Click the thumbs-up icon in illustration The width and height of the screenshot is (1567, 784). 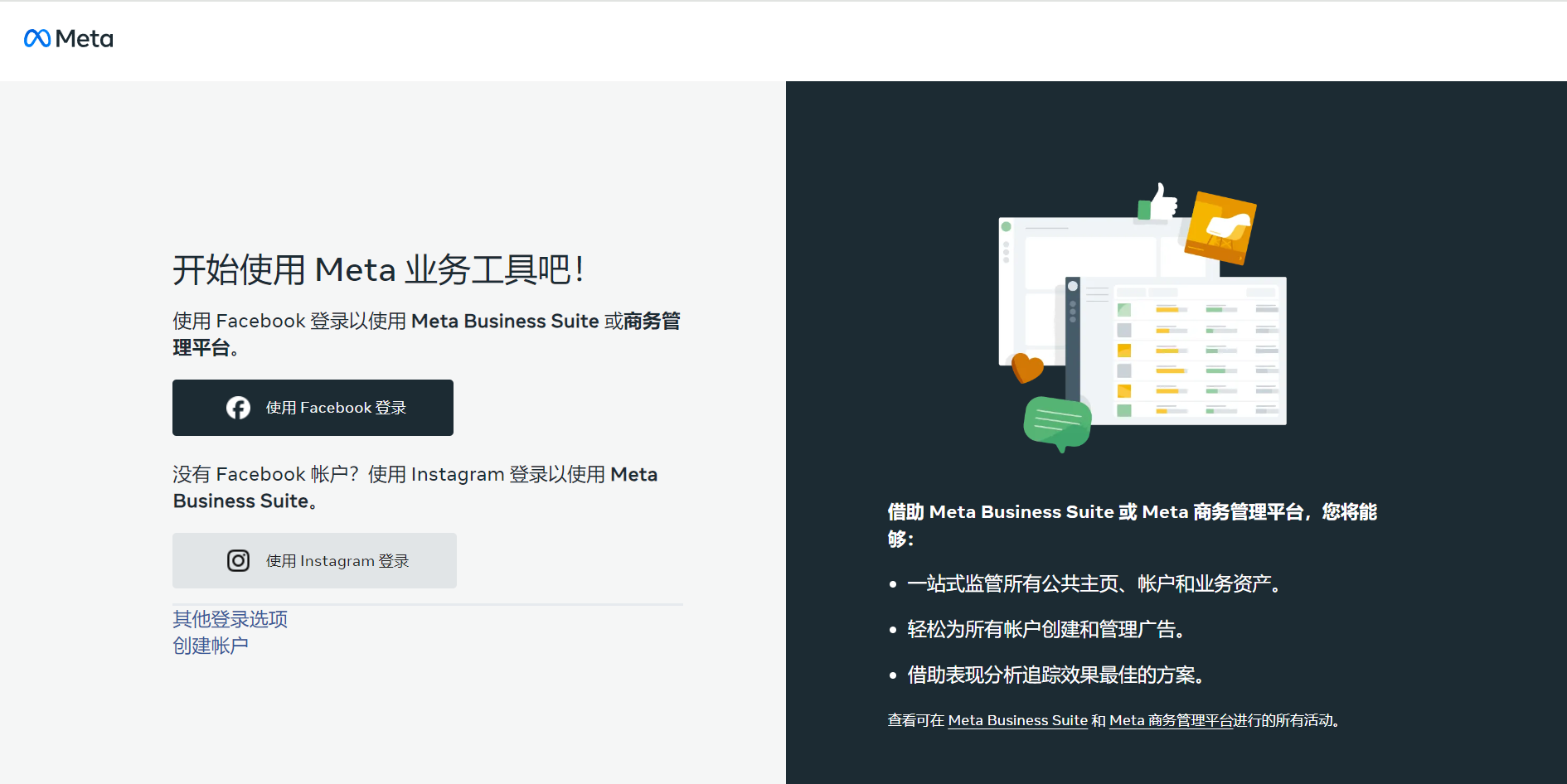click(1158, 201)
